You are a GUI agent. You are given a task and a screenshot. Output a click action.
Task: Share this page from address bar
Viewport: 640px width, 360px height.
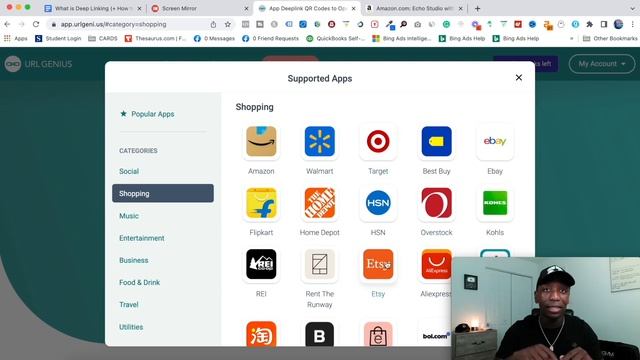[213, 24]
